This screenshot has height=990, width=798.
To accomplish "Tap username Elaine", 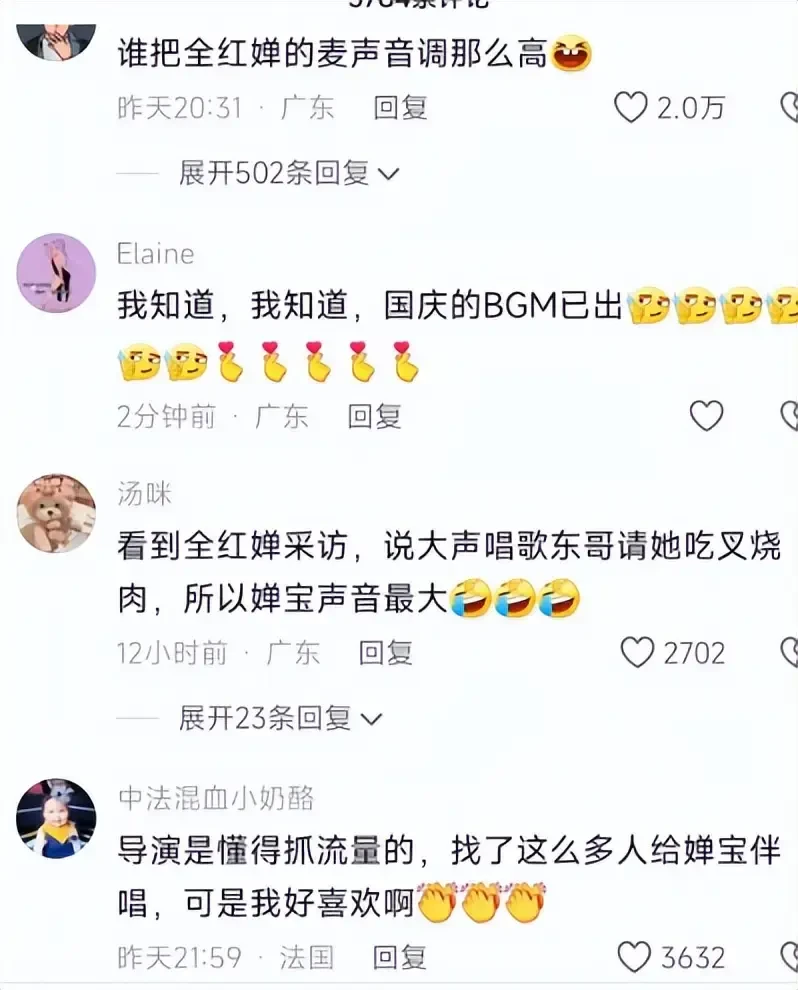I will coord(155,254).
